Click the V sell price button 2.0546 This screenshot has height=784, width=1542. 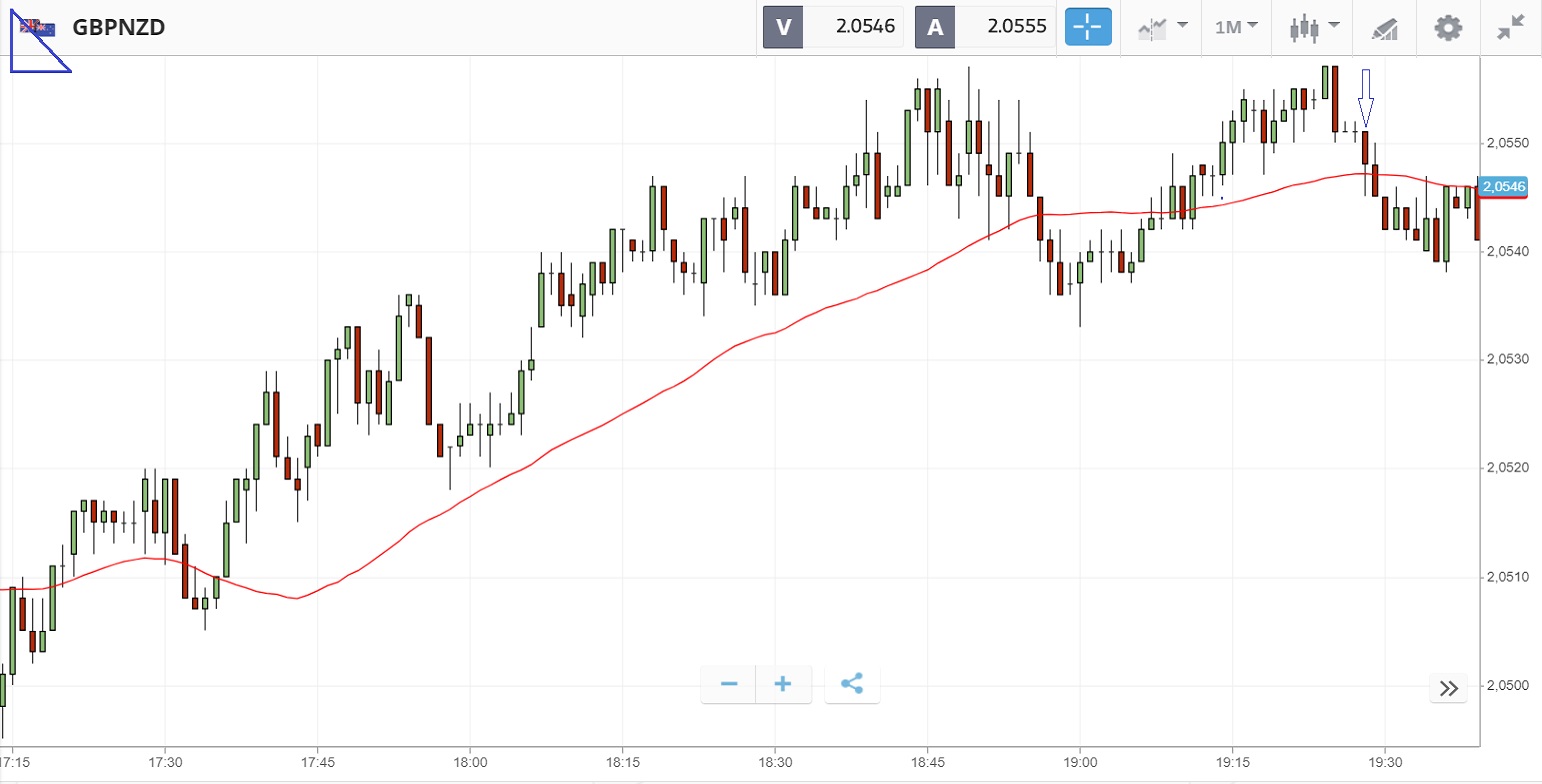[833, 27]
